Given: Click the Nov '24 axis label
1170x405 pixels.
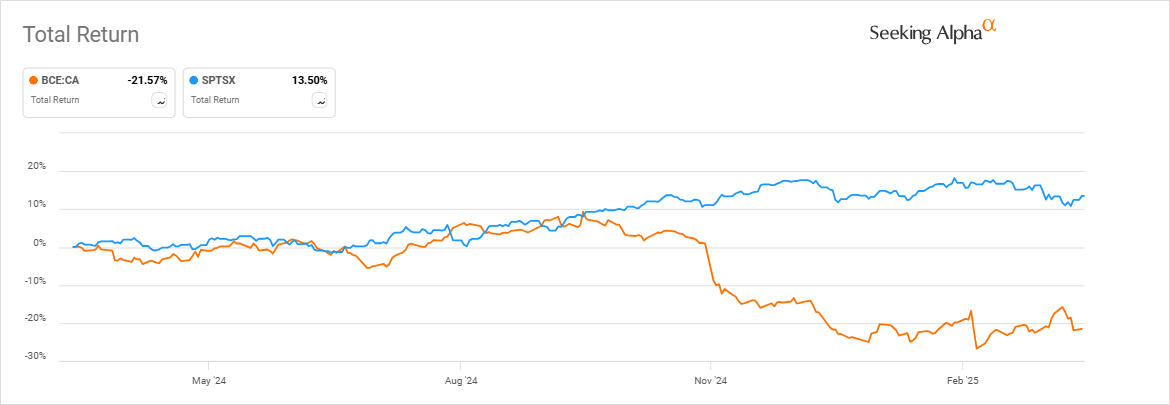Looking at the screenshot, I should (710, 381).
